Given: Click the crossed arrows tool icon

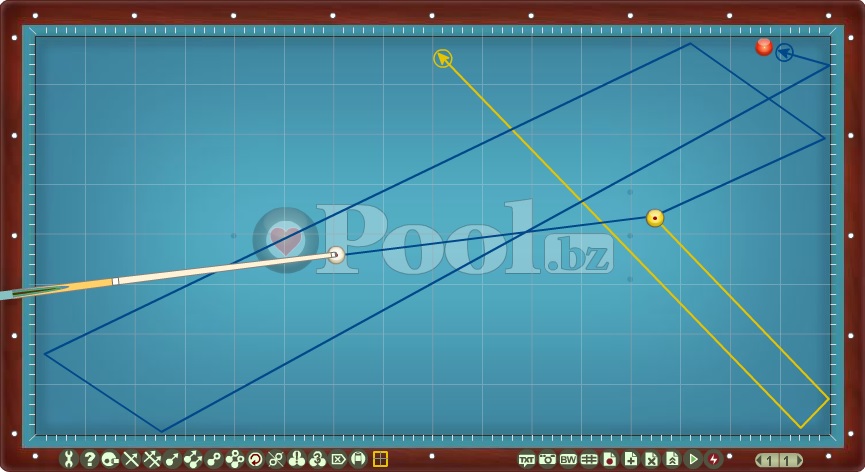Looking at the screenshot, I should (131, 459).
